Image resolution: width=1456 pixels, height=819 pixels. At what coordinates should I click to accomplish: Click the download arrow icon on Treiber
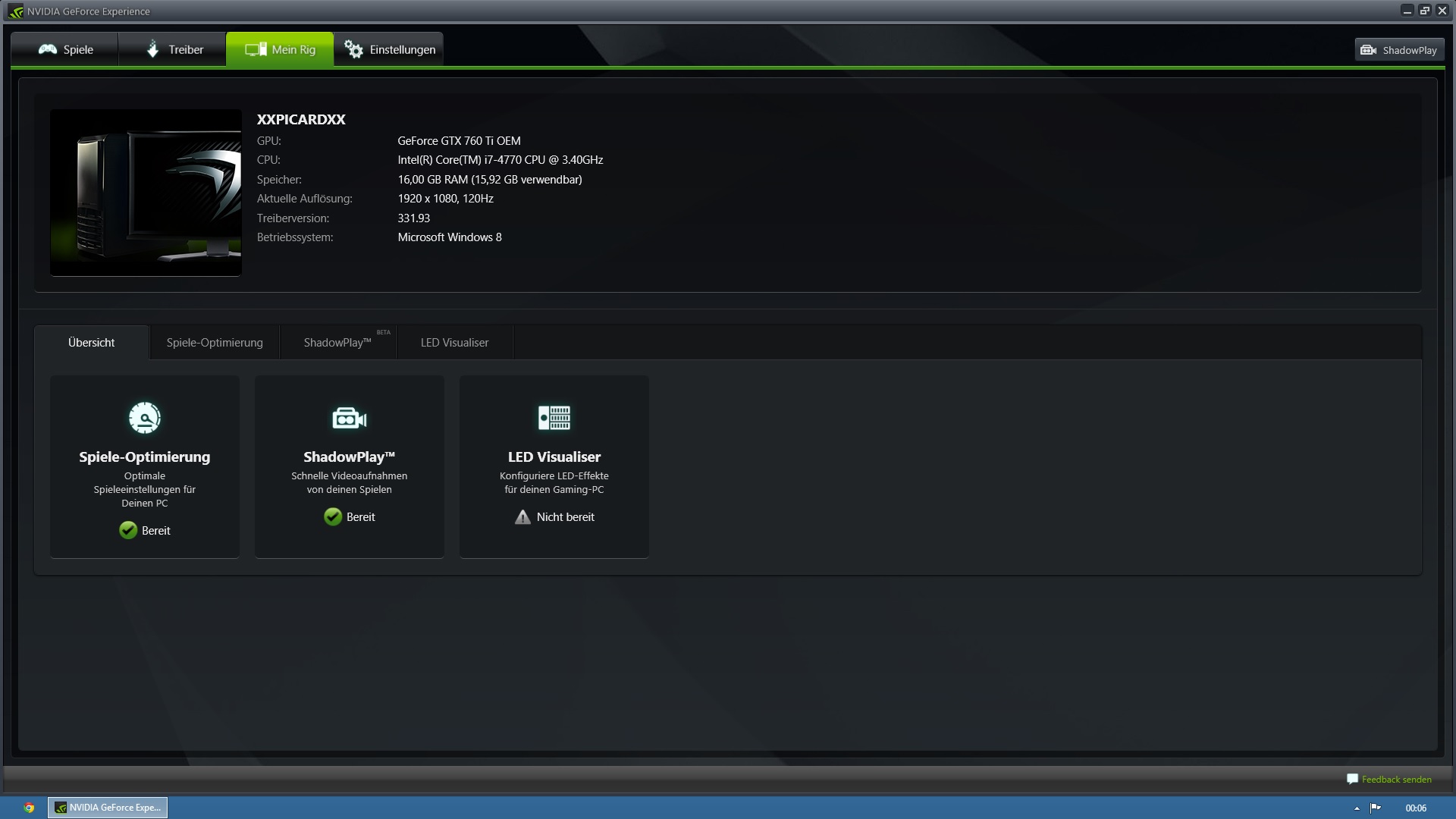click(152, 49)
